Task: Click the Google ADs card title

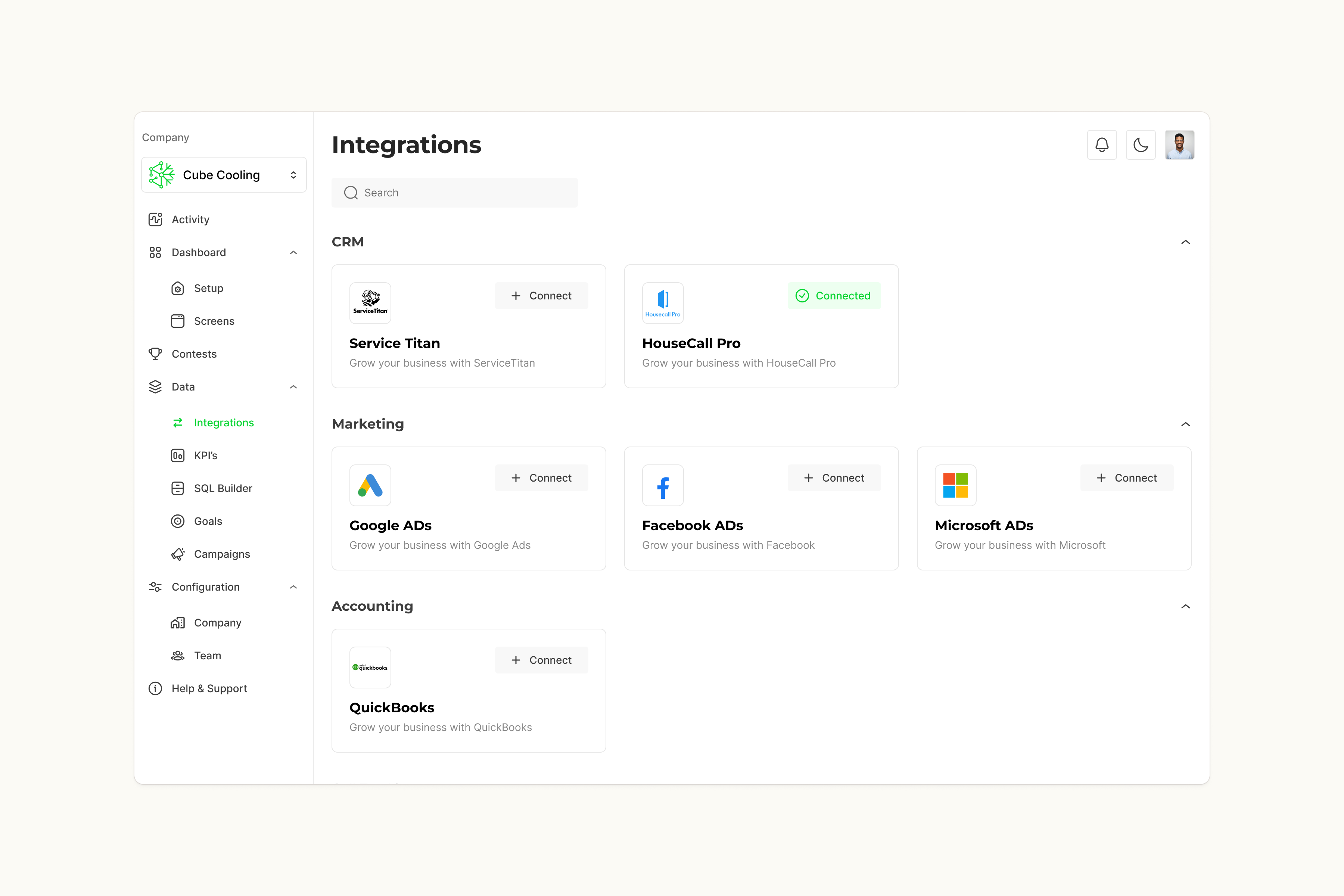Action: click(390, 526)
